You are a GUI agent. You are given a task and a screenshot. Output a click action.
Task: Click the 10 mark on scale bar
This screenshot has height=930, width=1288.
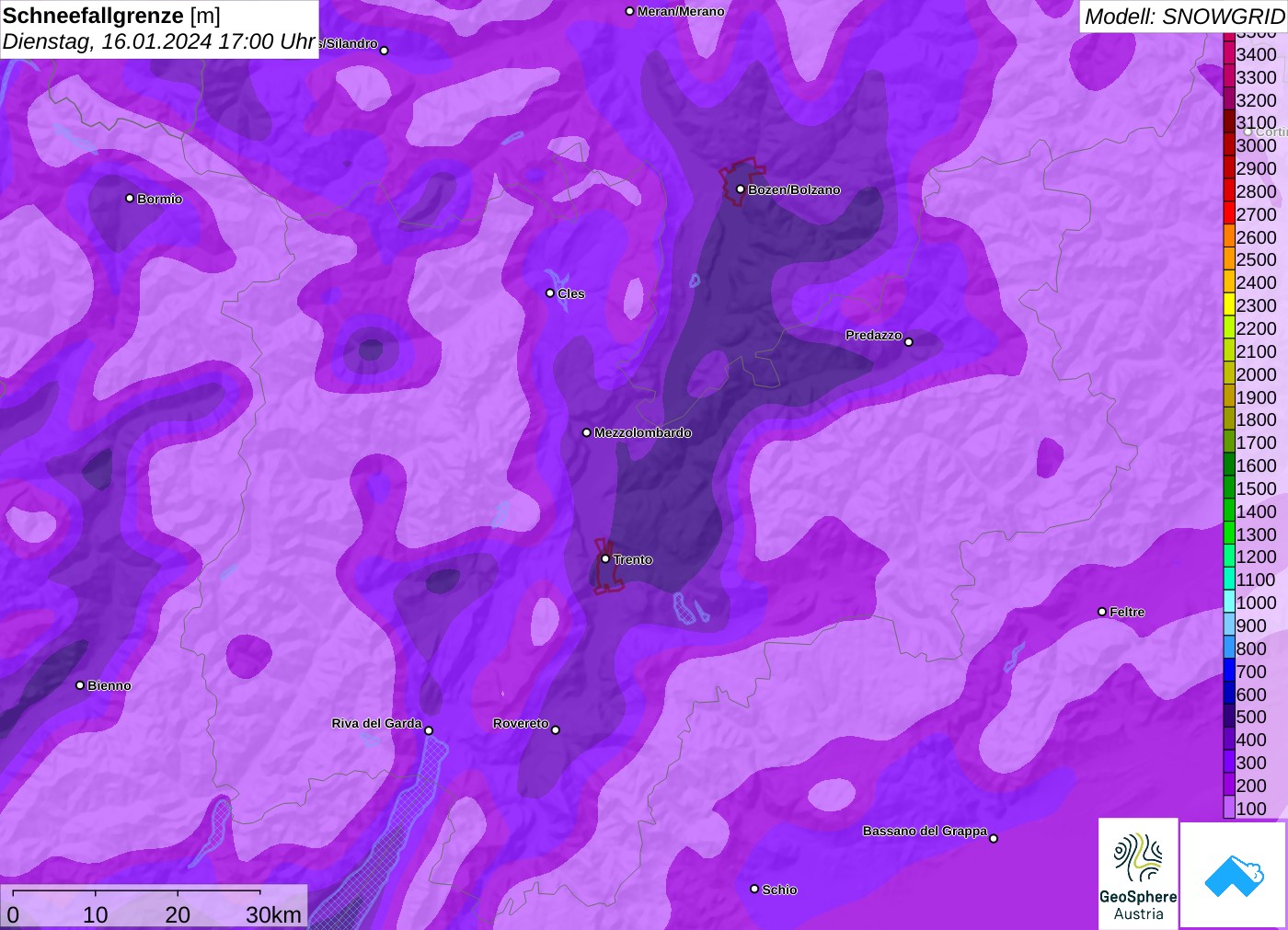[x=96, y=914]
